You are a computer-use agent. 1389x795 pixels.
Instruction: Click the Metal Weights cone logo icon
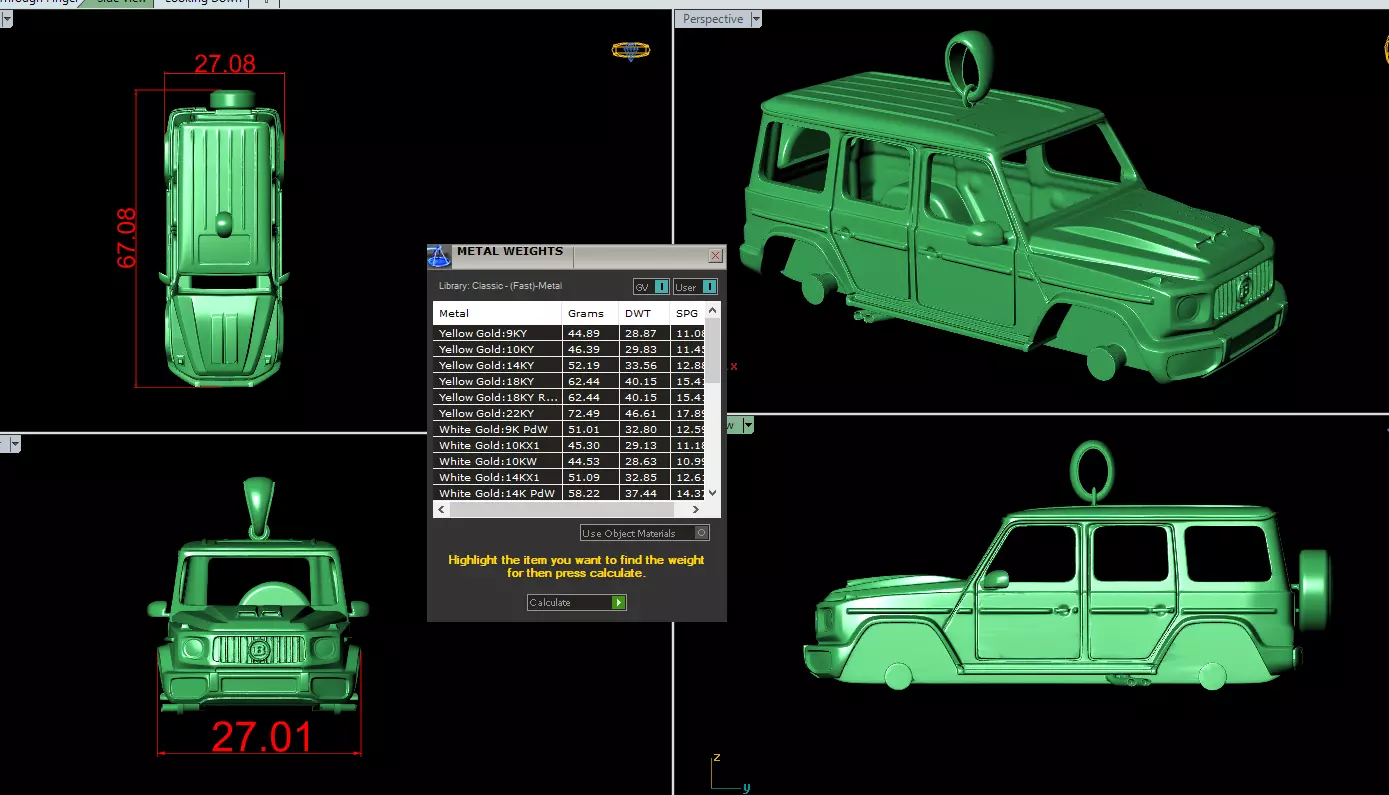(439, 256)
